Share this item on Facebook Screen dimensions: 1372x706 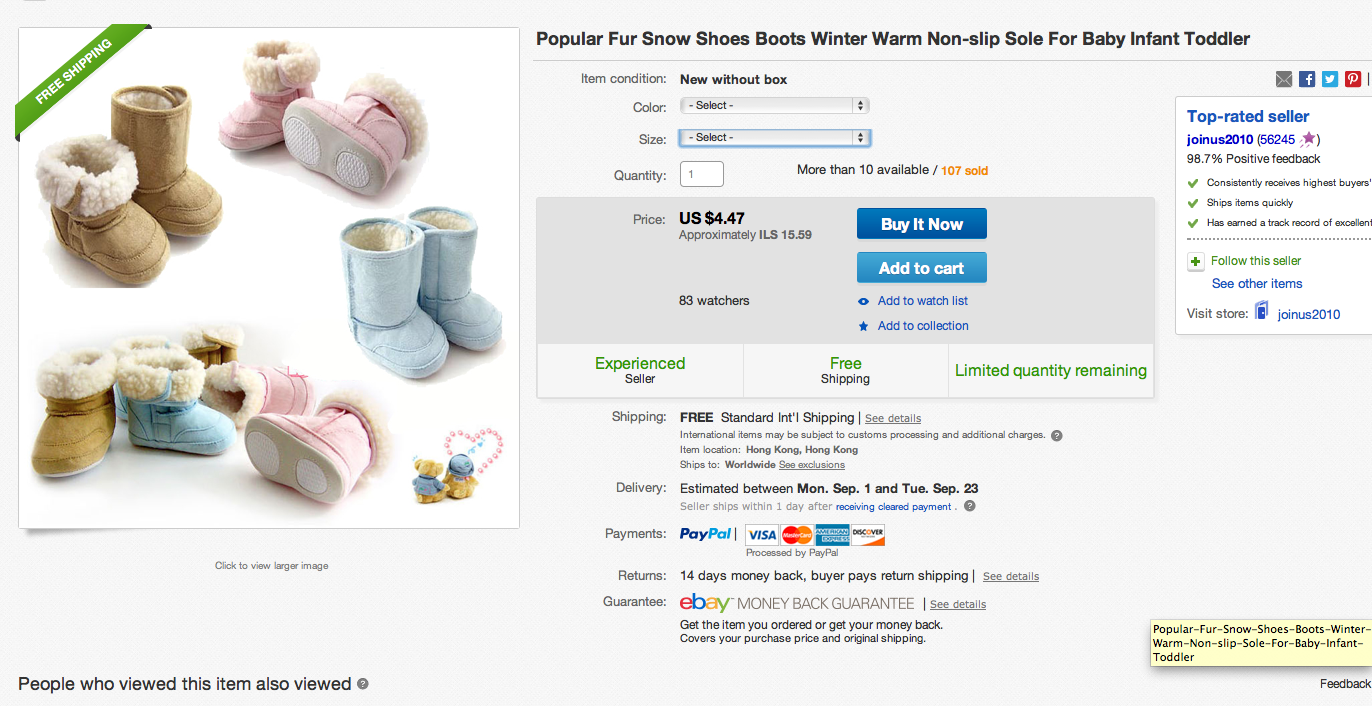pyautogui.click(x=1307, y=79)
